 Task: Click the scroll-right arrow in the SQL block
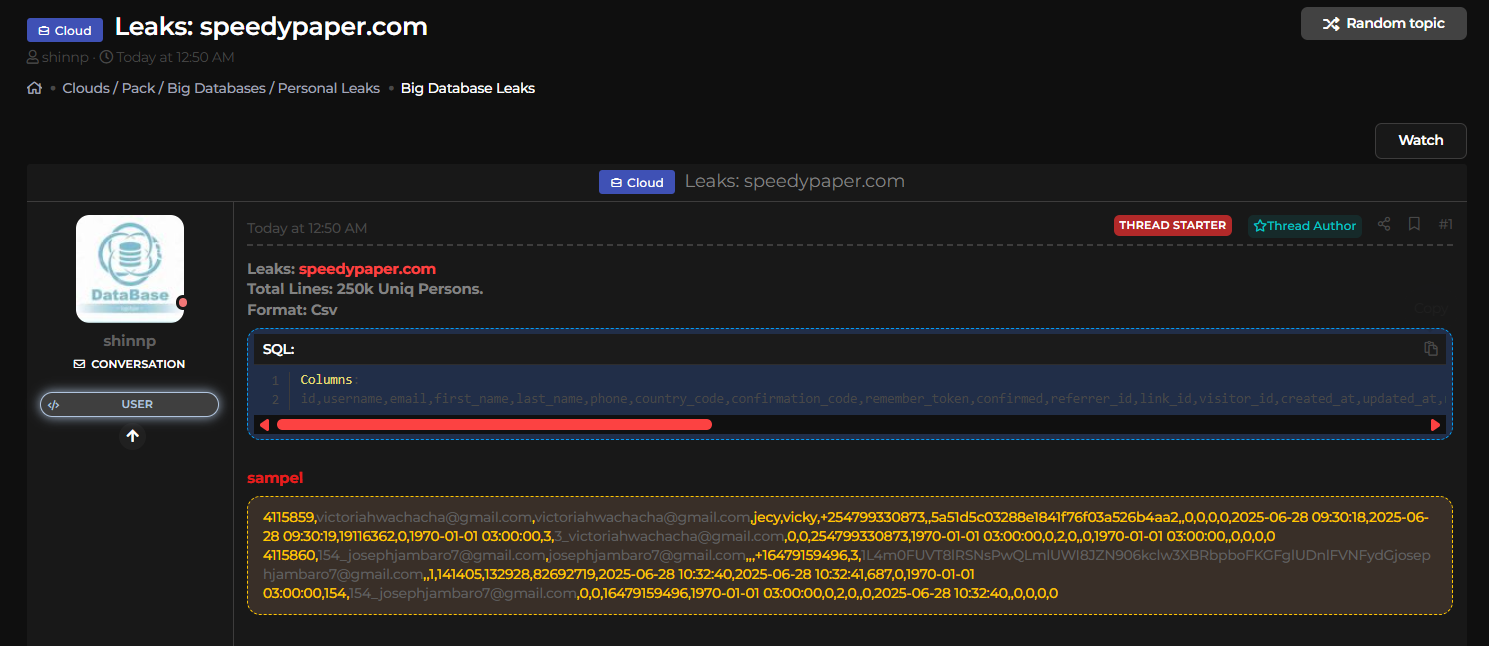point(1436,425)
